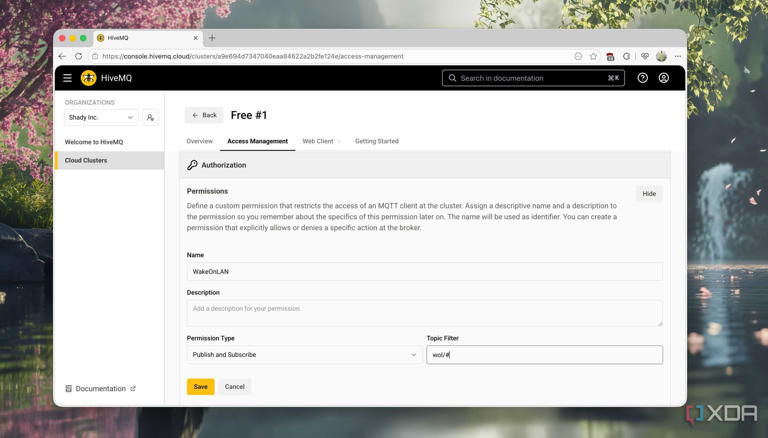The width and height of the screenshot is (768, 438).
Task: Open Welcome to HiveMQ sidebar item
Action: [x=94, y=142]
